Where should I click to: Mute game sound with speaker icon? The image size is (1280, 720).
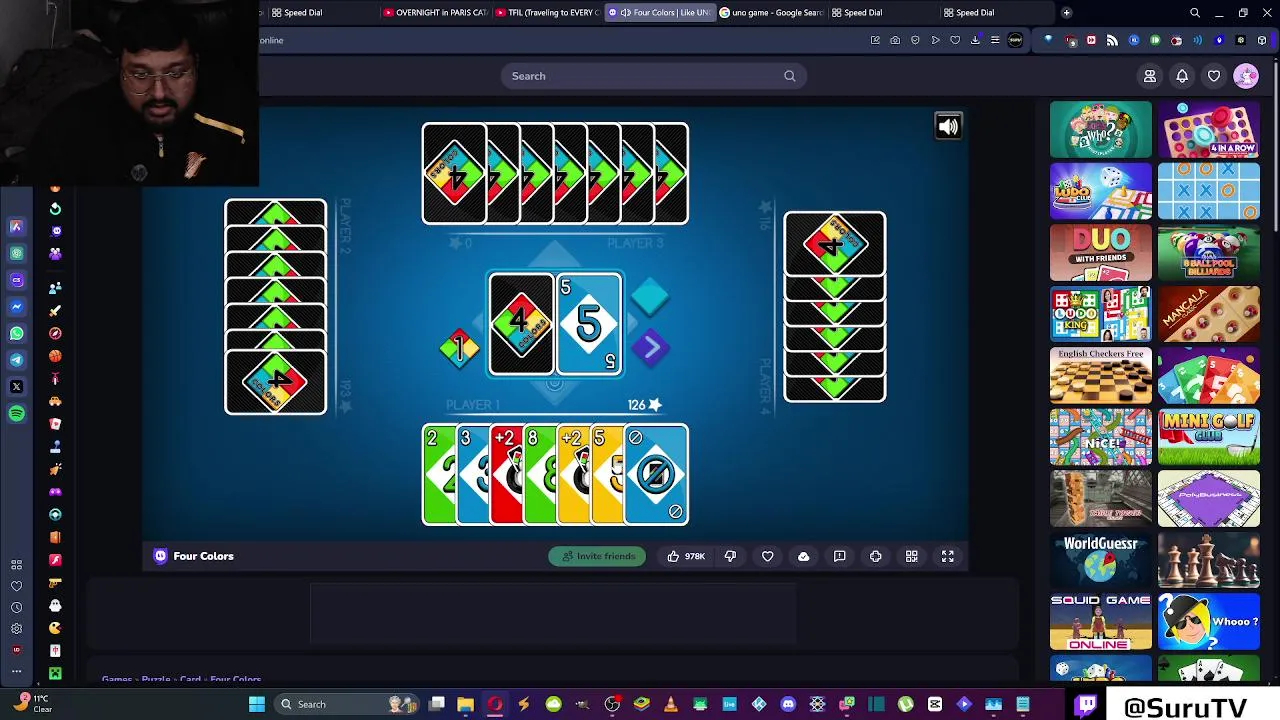click(948, 126)
